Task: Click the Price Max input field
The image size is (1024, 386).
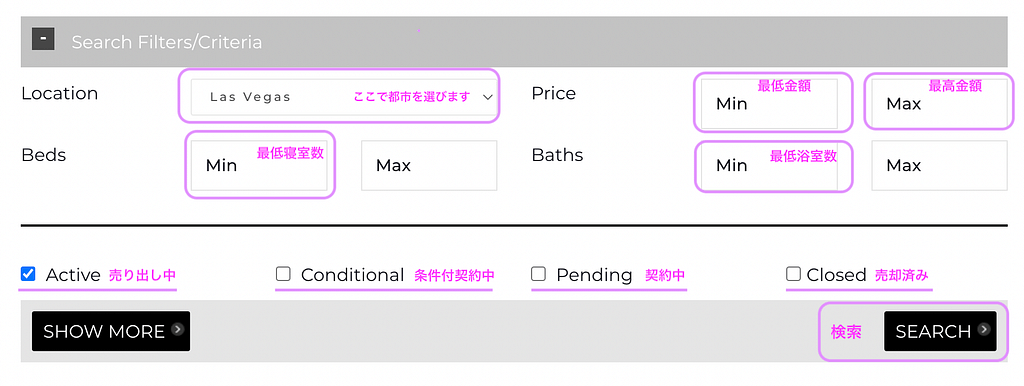Action: click(x=939, y=103)
